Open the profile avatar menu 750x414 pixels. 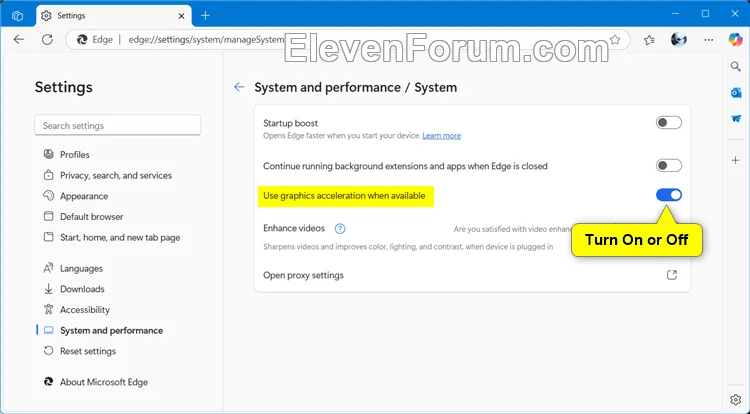(x=679, y=40)
